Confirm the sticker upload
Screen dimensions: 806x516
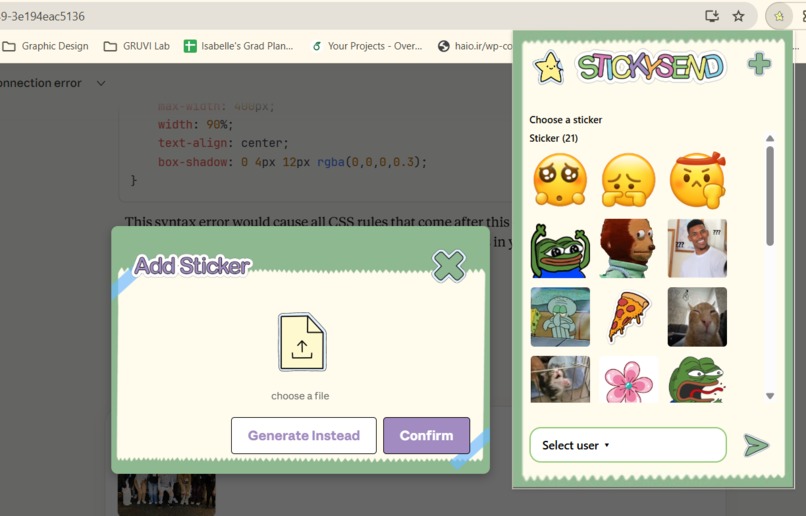(427, 435)
